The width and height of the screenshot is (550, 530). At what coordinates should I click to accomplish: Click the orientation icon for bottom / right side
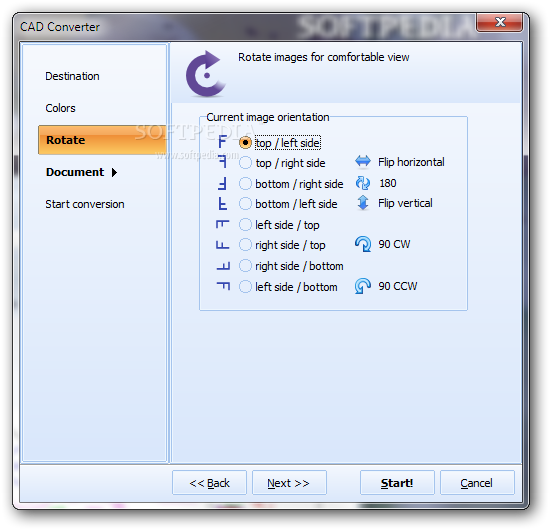tap(222, 183)
